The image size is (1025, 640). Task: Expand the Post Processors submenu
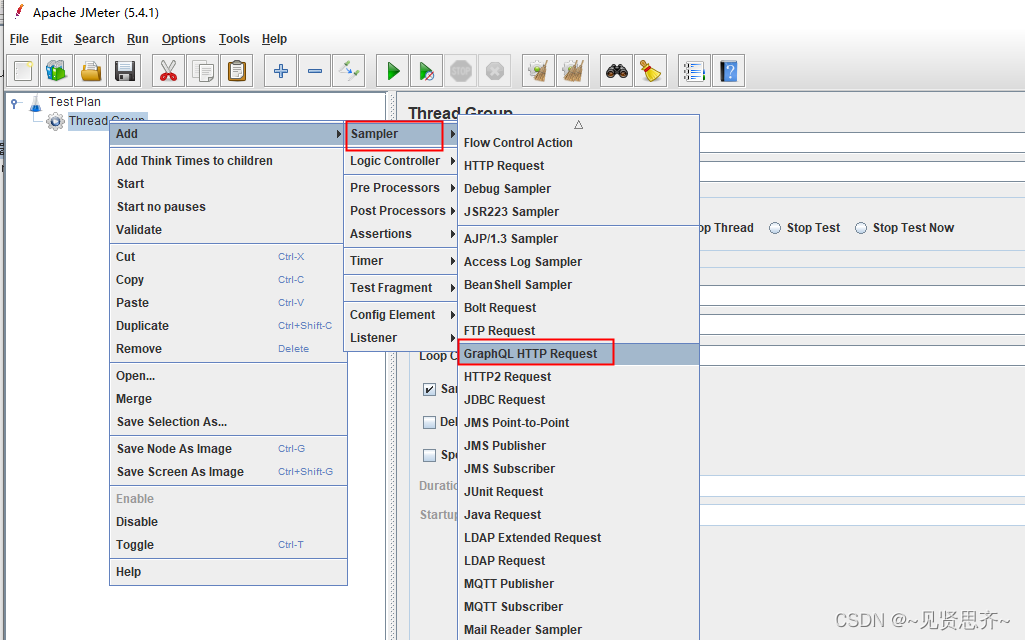click(x=401, y=211)
